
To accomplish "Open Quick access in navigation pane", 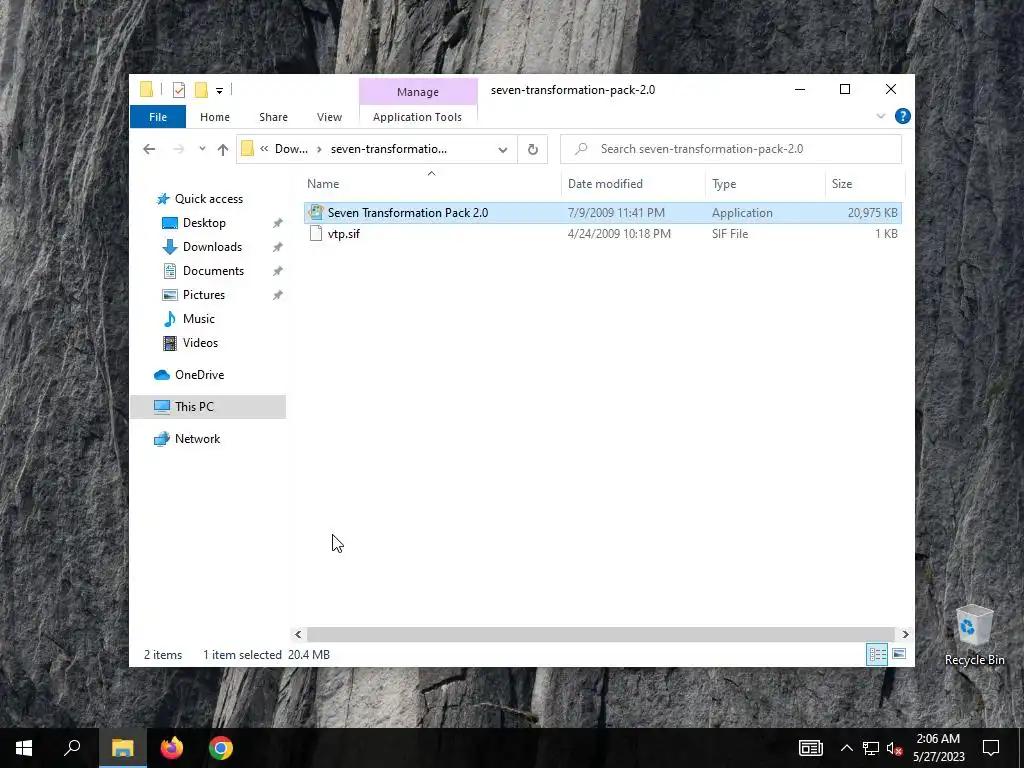I will [208, 199].
